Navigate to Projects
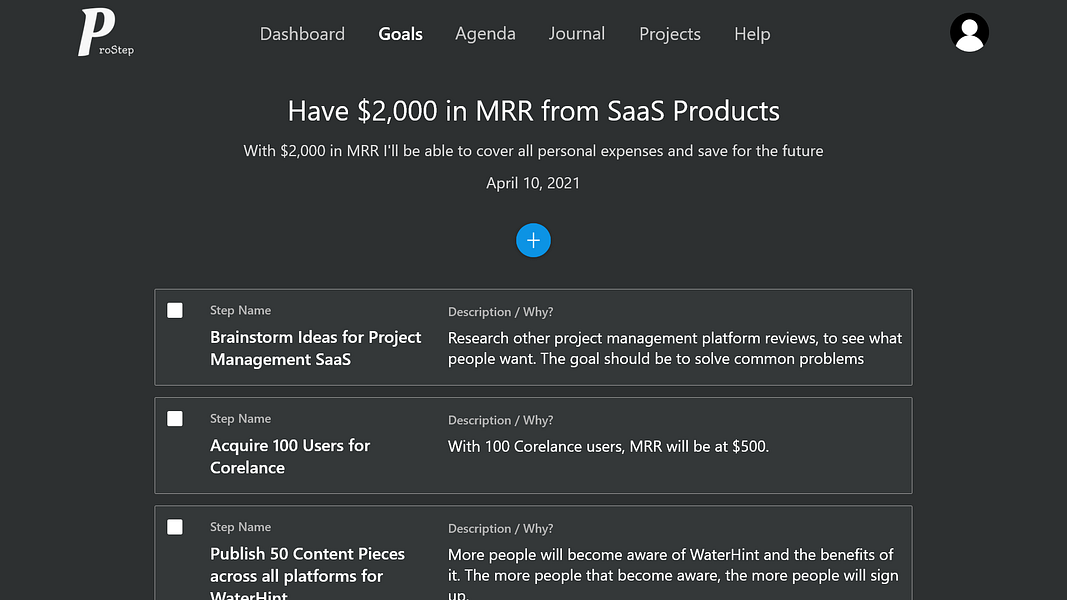The width and height of the screenshot is (1067, 600). (x=669, y=34)
